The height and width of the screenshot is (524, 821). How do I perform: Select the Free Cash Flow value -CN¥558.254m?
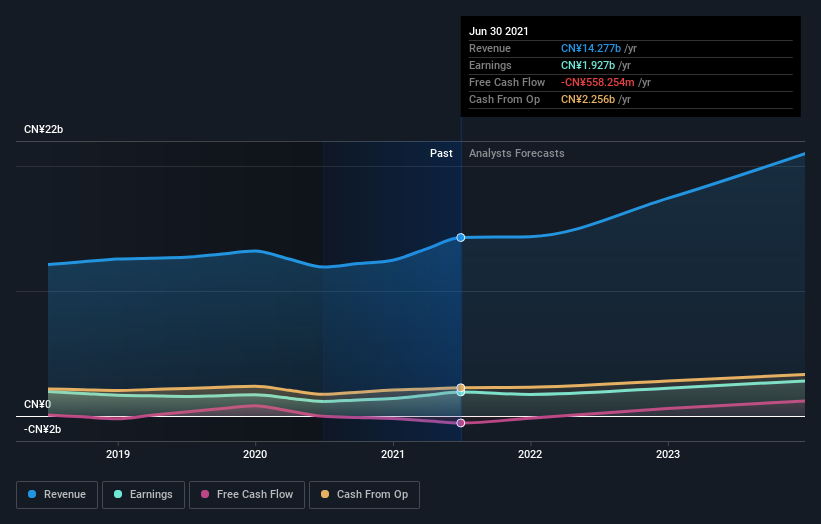point(597,82)
